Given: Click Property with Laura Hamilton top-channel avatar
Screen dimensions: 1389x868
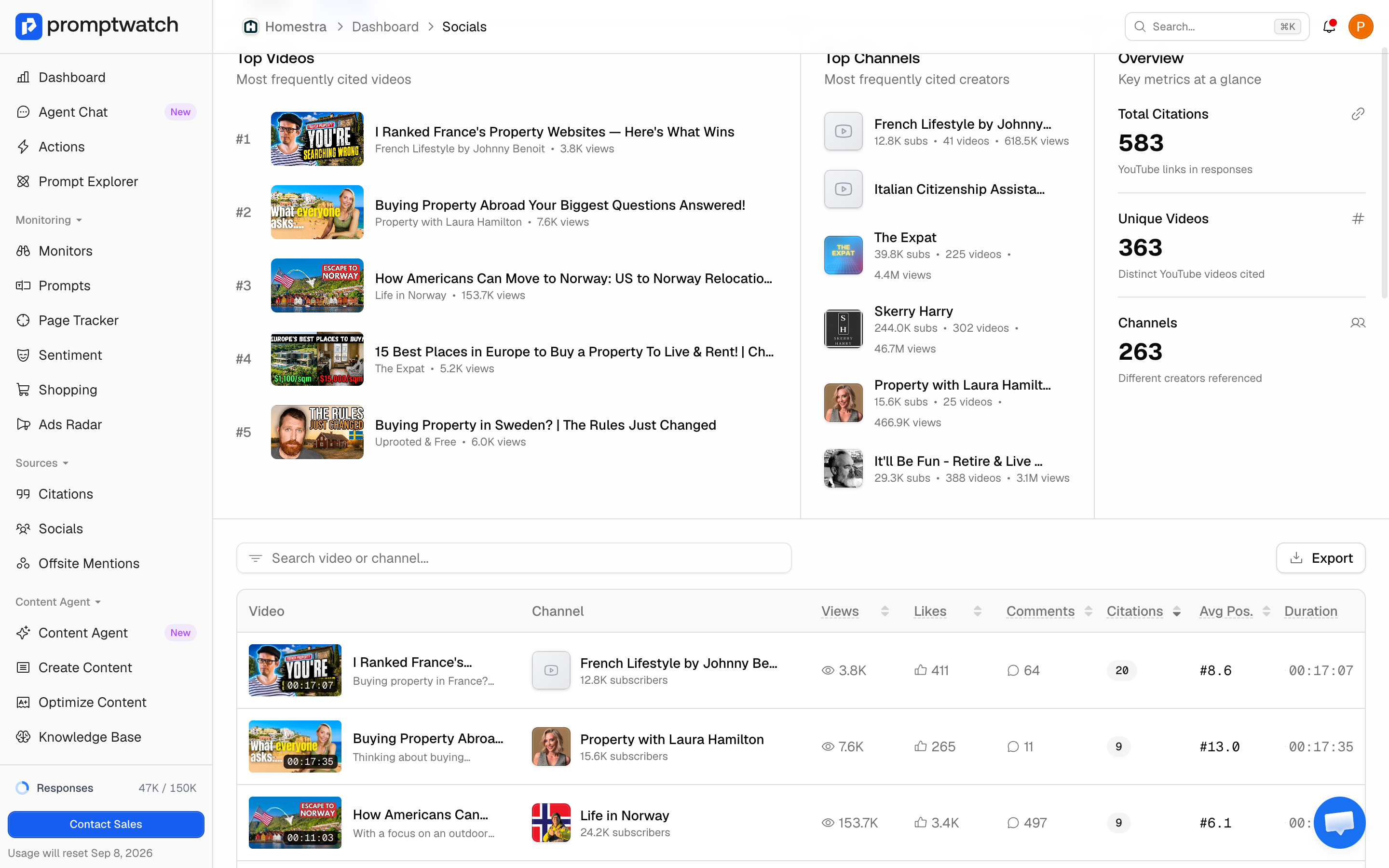Looking at the screenshot, I should tap(843, 403).
